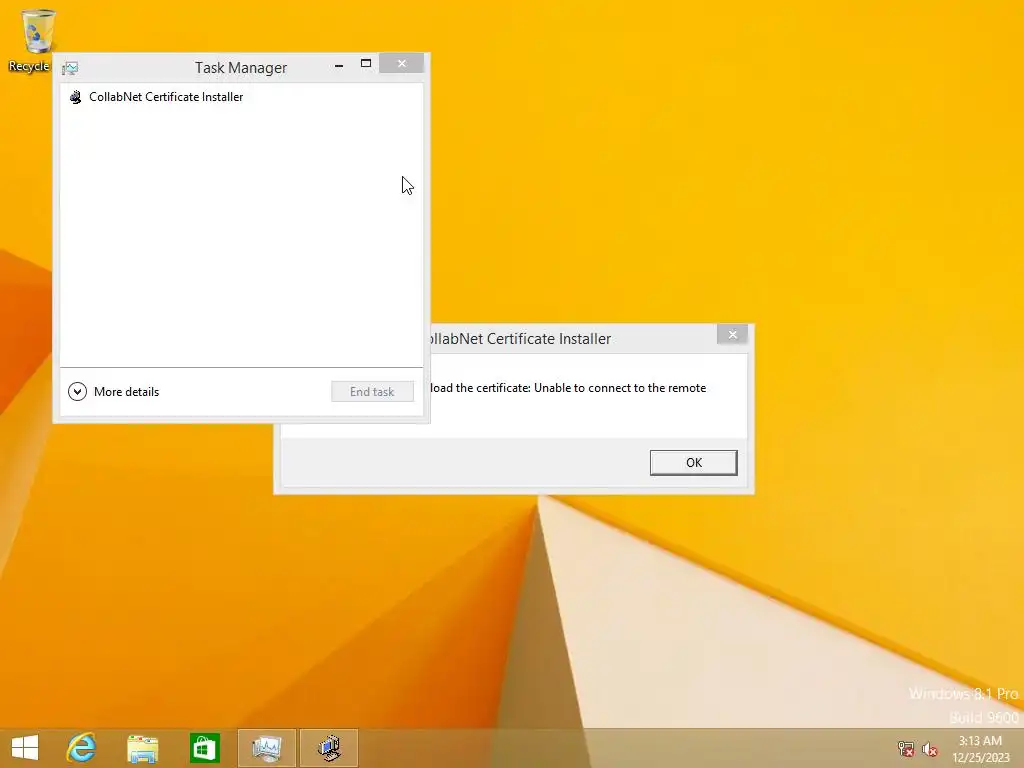
Task: Click the Task Manager window title text
Action: pos(241,68)
